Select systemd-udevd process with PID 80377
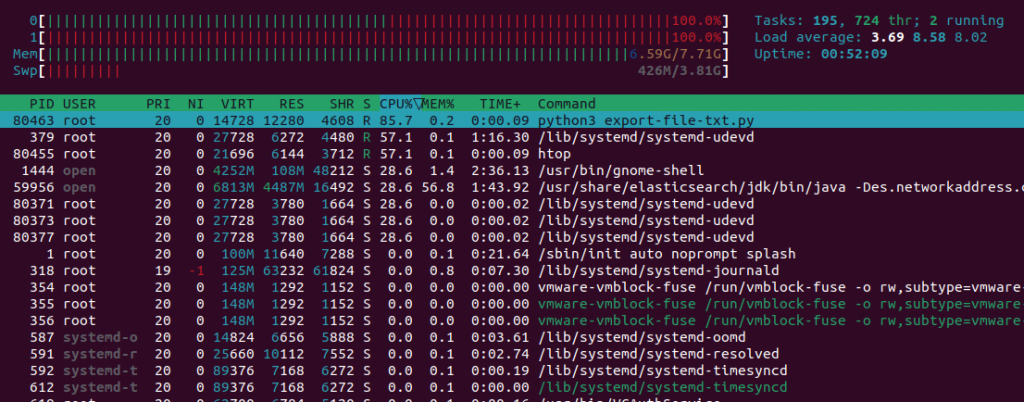The height and width of the screenshot is (402, 1024). click(x=512, y=237)
